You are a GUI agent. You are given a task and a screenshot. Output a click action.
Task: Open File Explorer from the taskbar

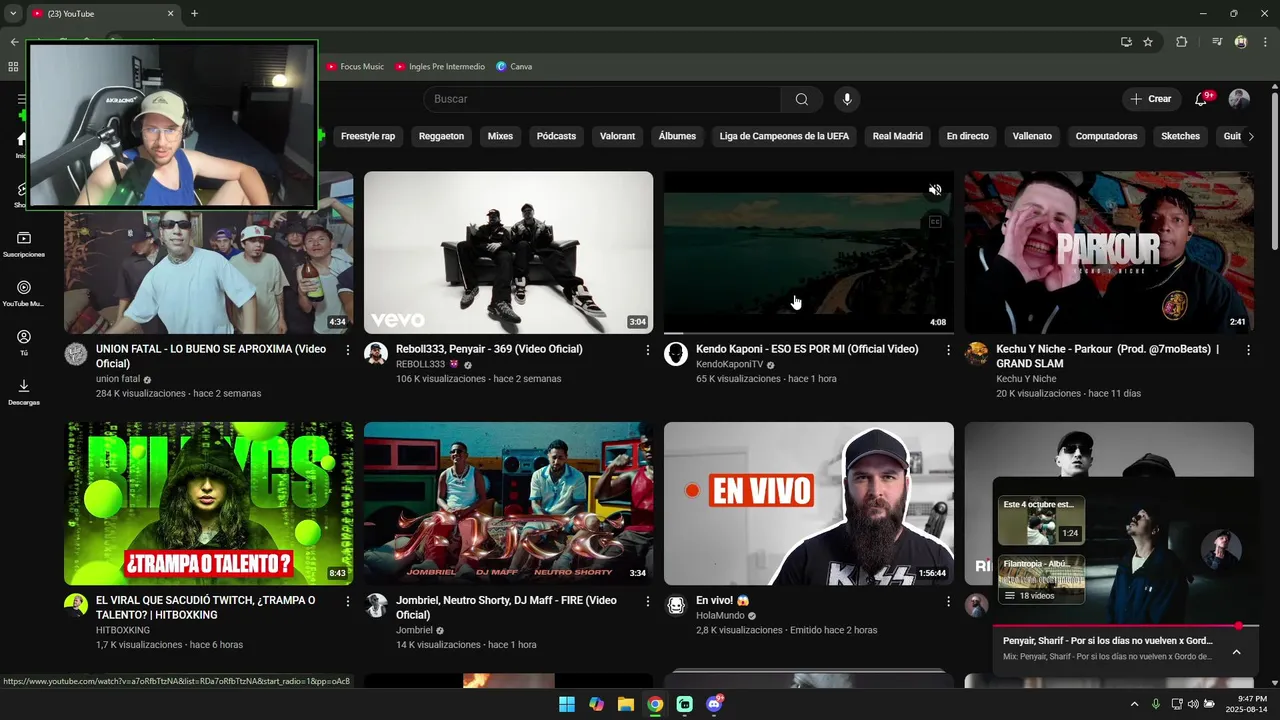pyautogui.click(x=625, y=704)
